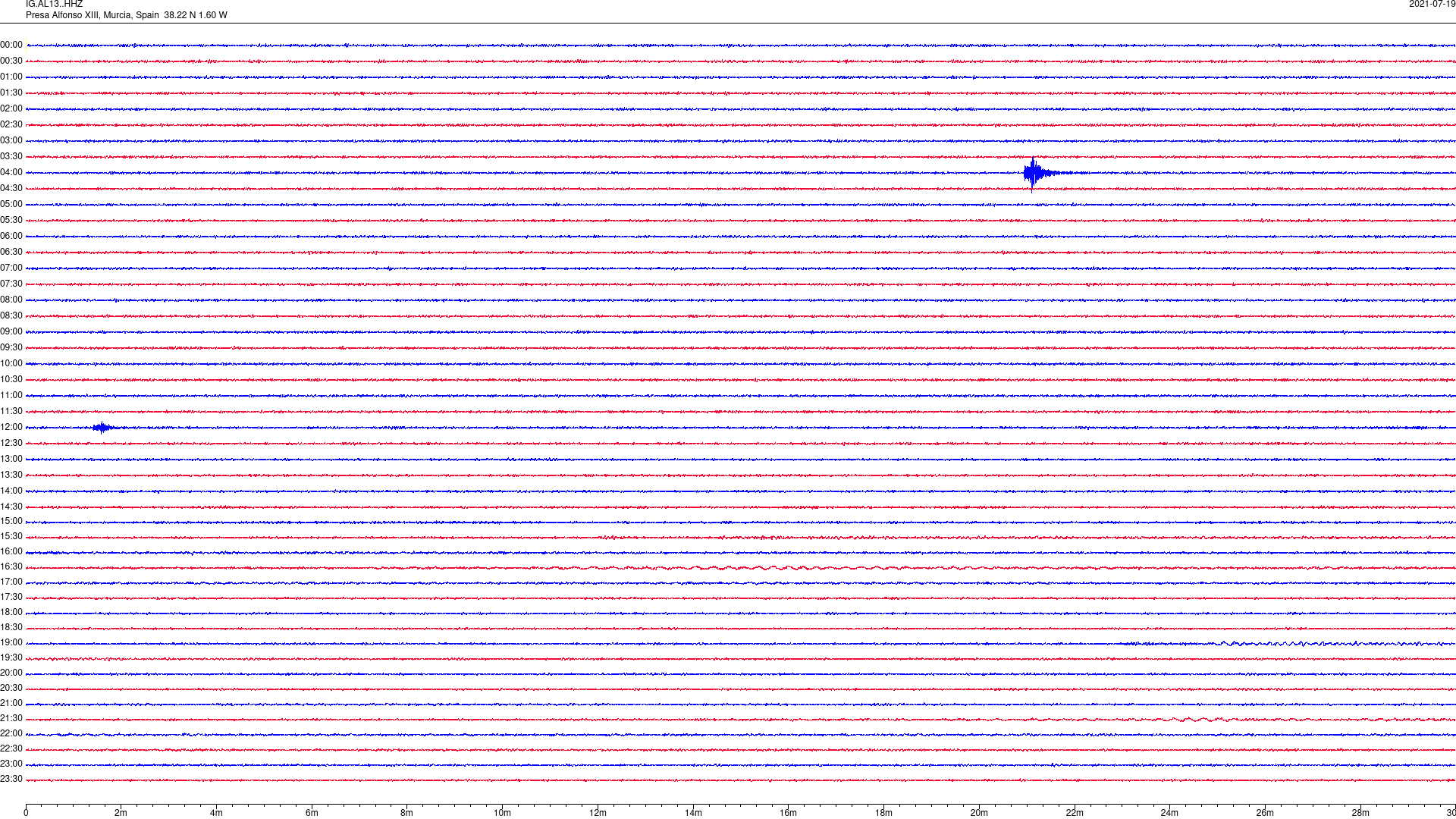Viewport: 1456px width, 819px height.
Task: Click the 16:30 time label
Action: pyautogui.click(x=11, y=567)
